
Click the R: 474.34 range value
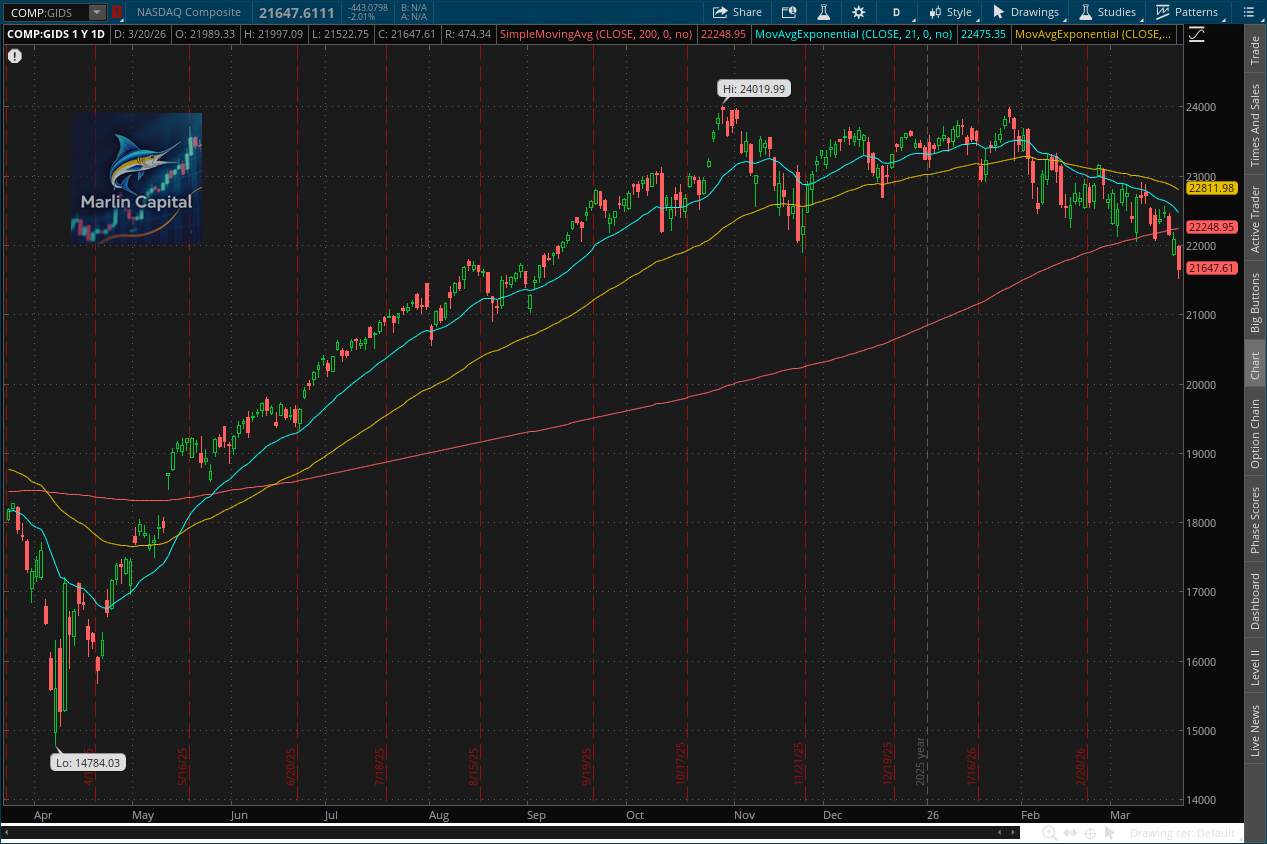468,34
